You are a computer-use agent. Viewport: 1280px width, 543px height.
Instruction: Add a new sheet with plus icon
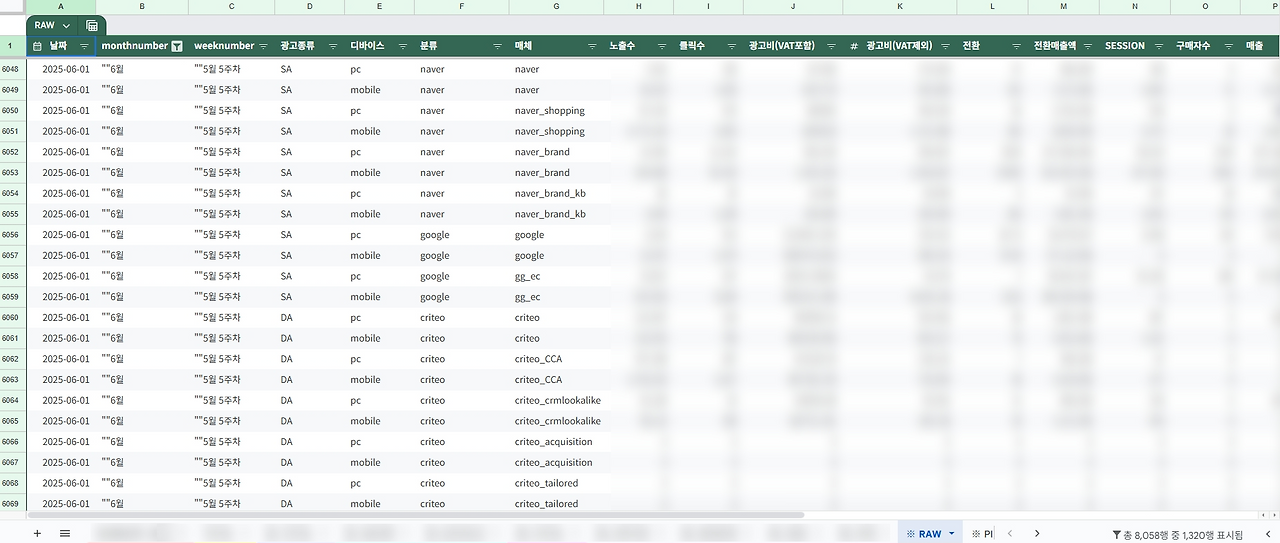point(37,533)
